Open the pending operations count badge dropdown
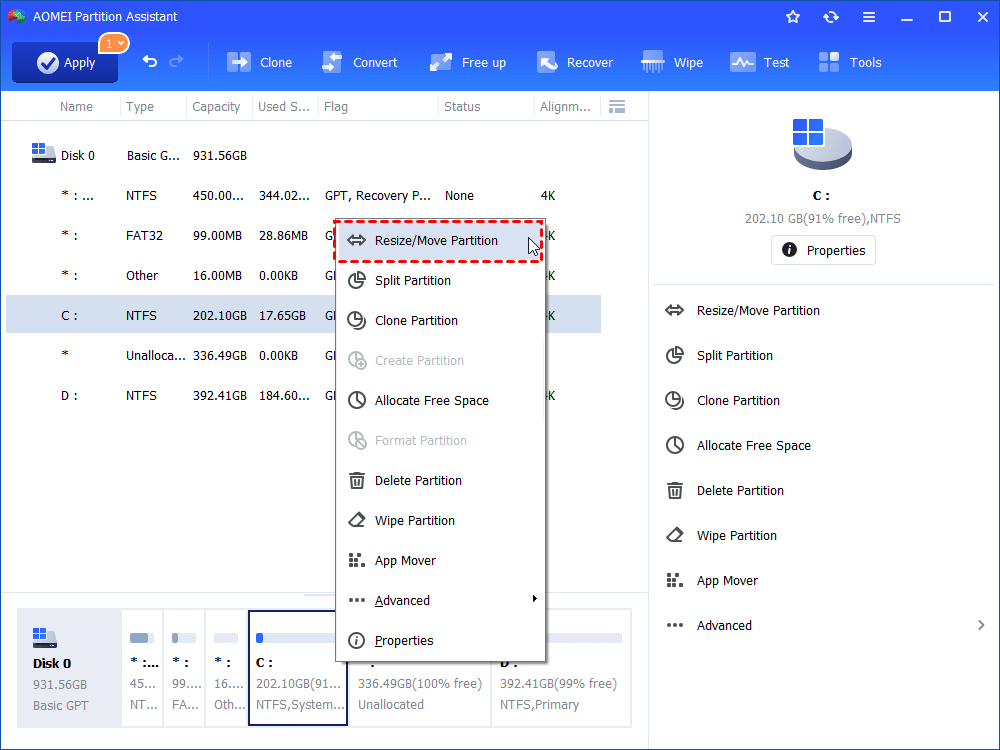 point(114,43)
